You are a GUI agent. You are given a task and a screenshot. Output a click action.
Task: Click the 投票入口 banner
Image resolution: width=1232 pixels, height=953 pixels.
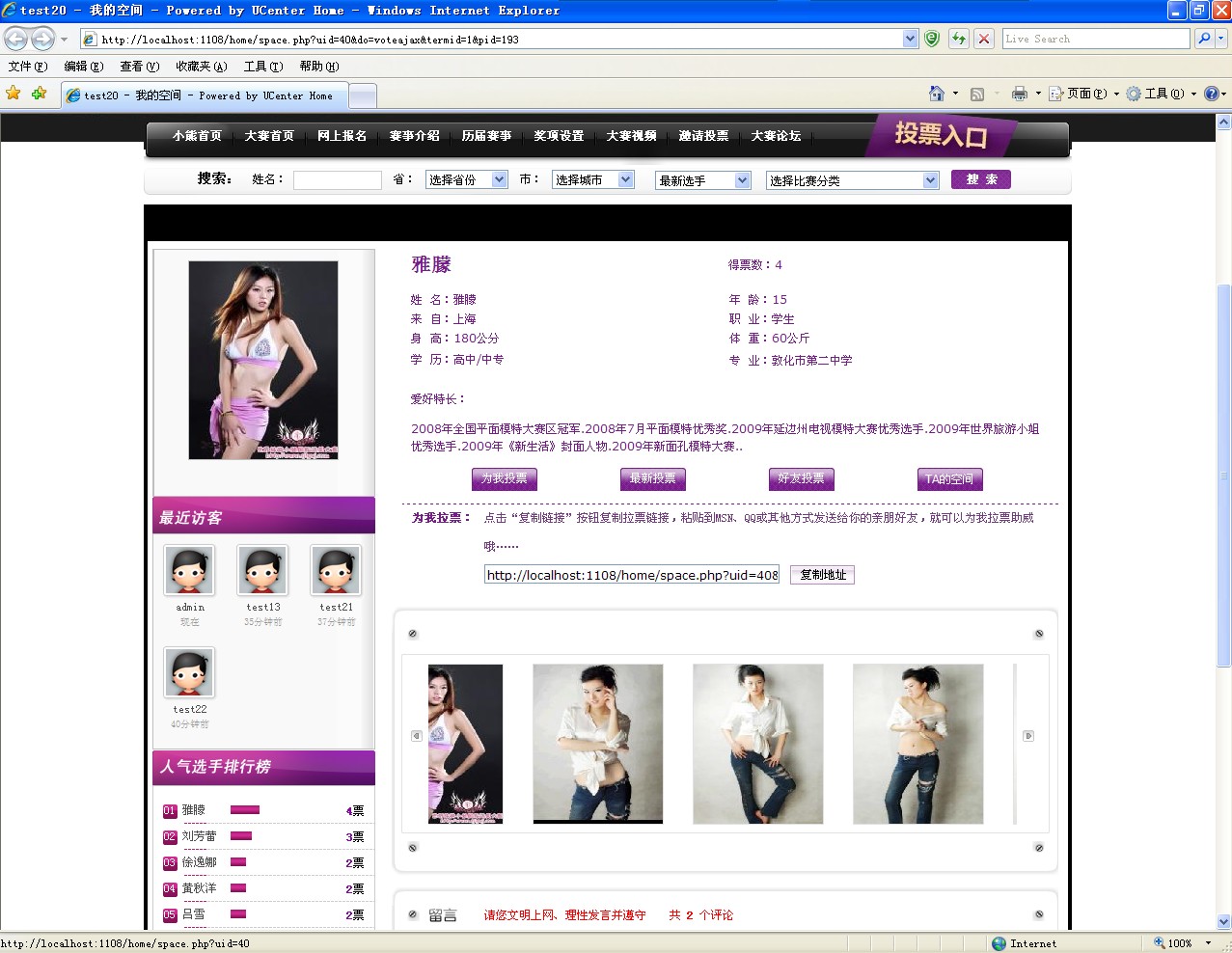tap(941, 135)
